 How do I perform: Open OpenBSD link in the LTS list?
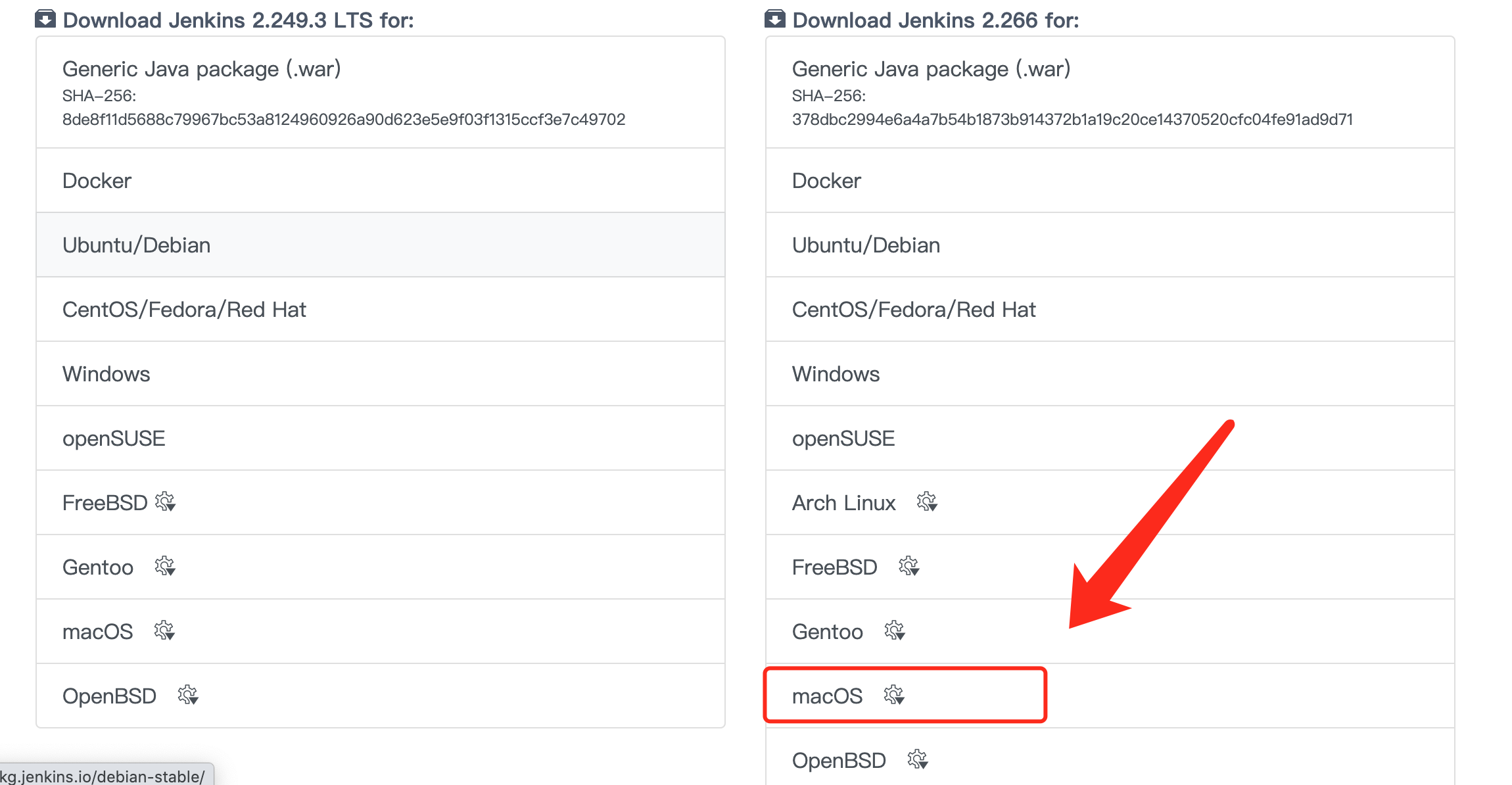pos(381,696)
